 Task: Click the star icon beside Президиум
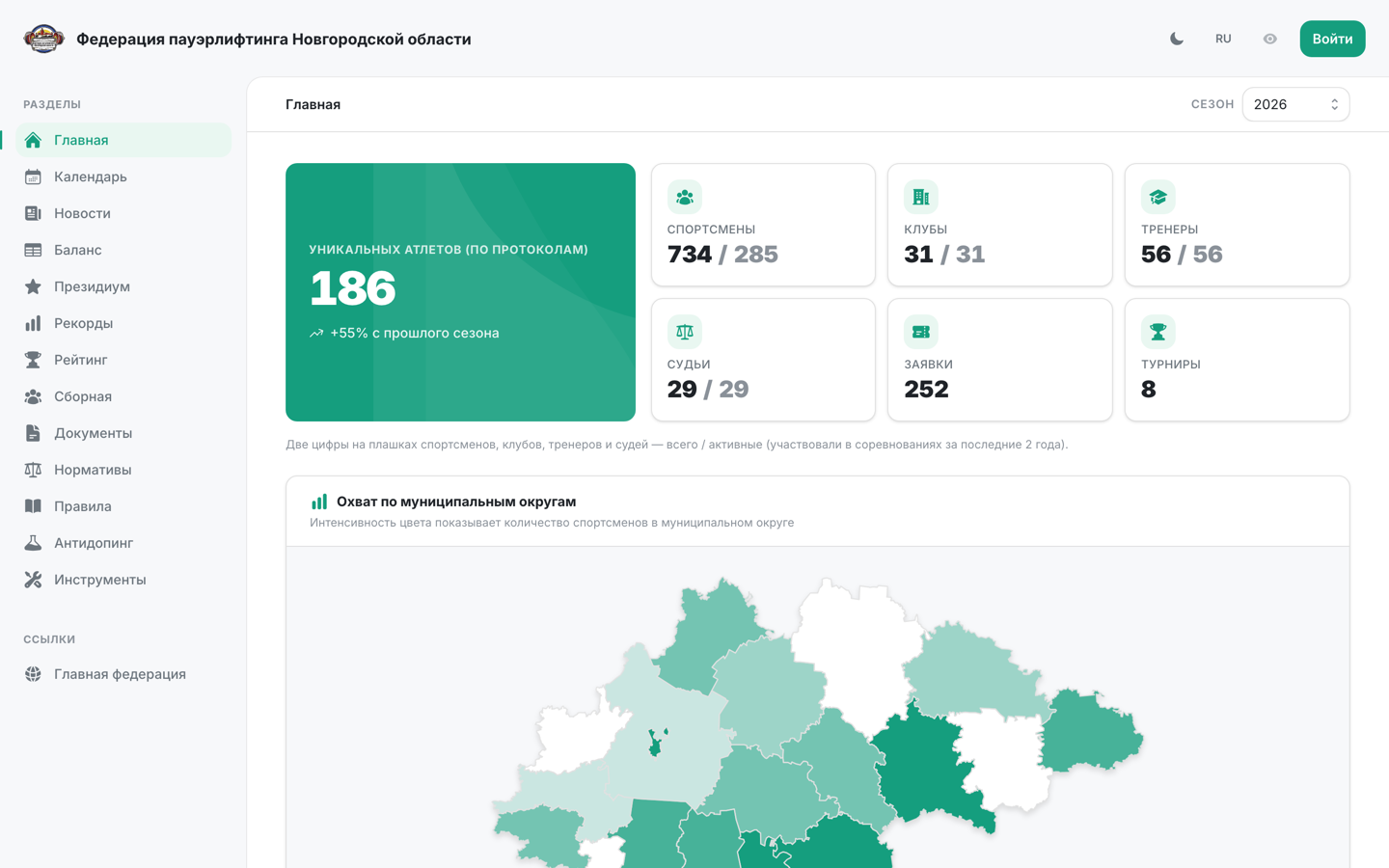(33, 286)
